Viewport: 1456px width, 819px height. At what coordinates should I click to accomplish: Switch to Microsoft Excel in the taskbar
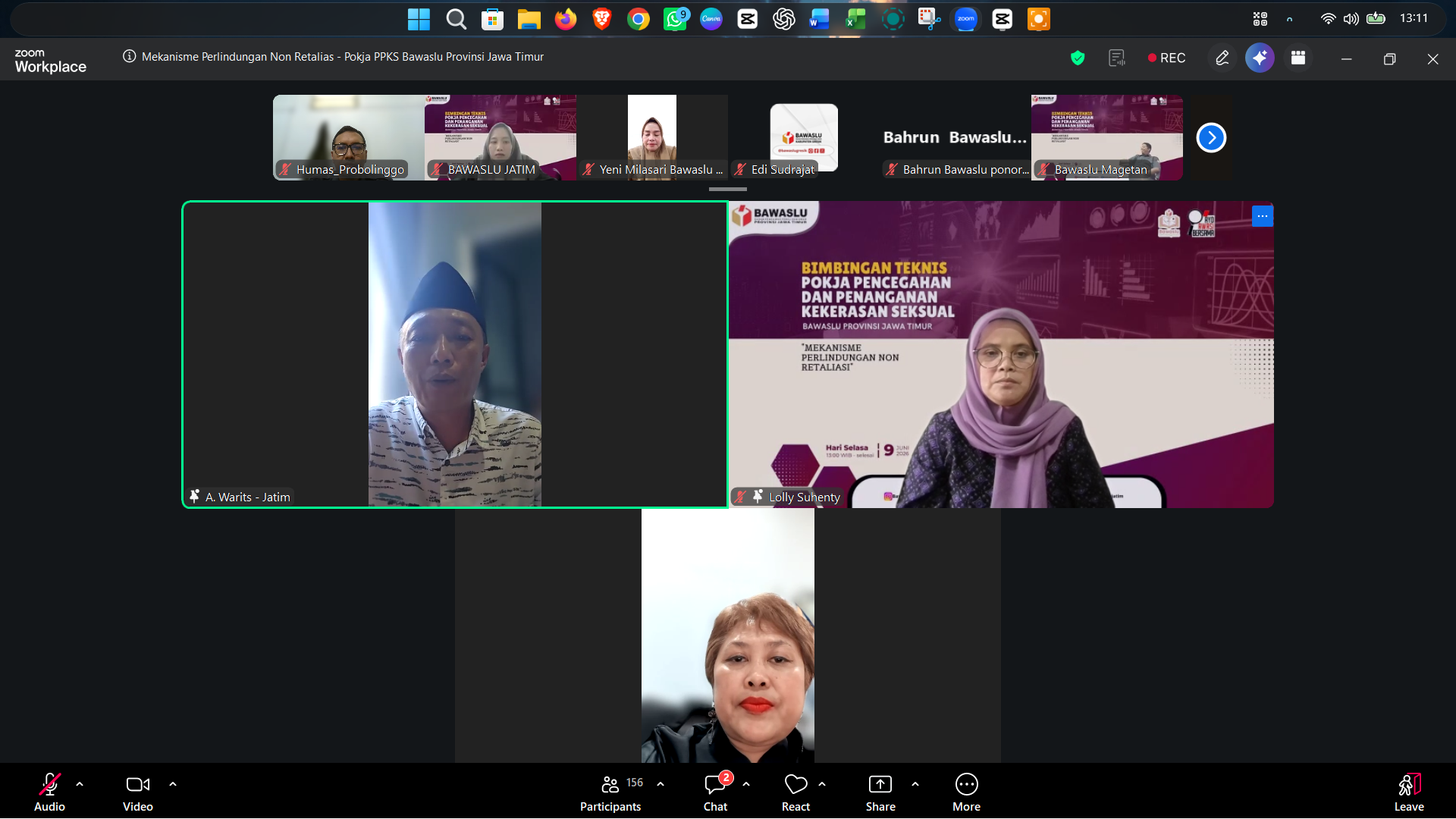coord(856,19)
